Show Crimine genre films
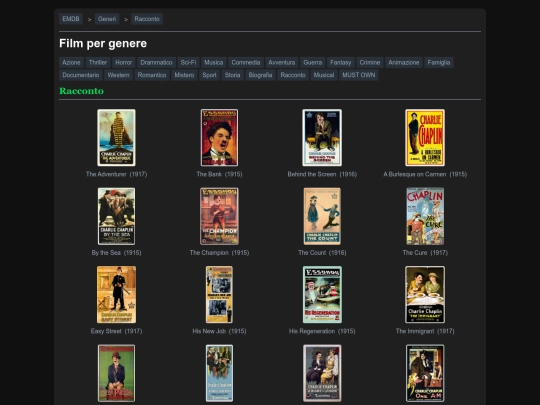Screen dimensions: 540x405 370,62
